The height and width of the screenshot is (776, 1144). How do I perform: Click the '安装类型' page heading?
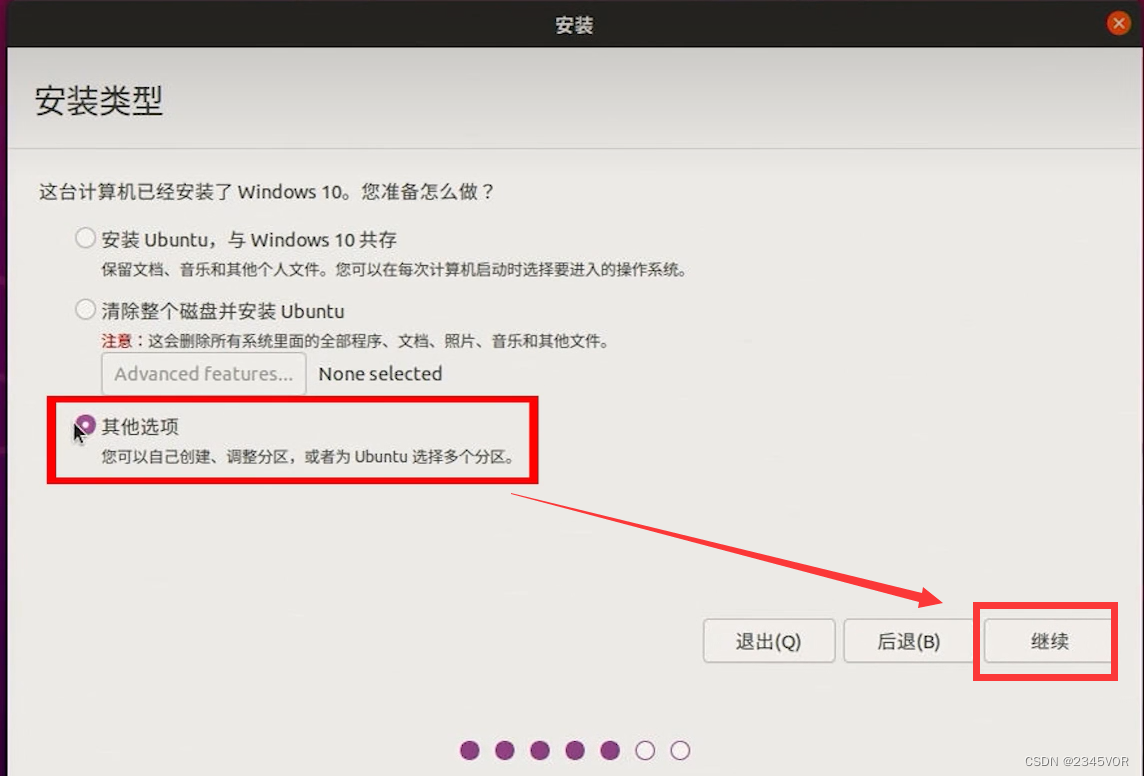(x=98, y=100)
